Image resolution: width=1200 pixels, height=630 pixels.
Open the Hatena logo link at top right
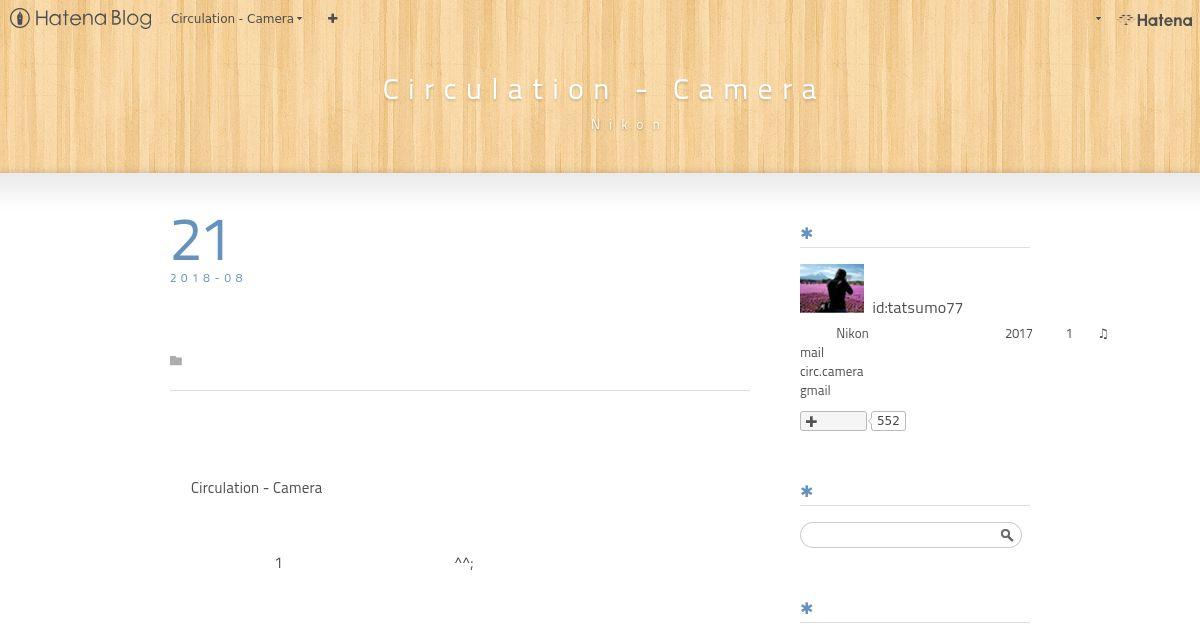pyautogui.click(x=1155, y=19)
